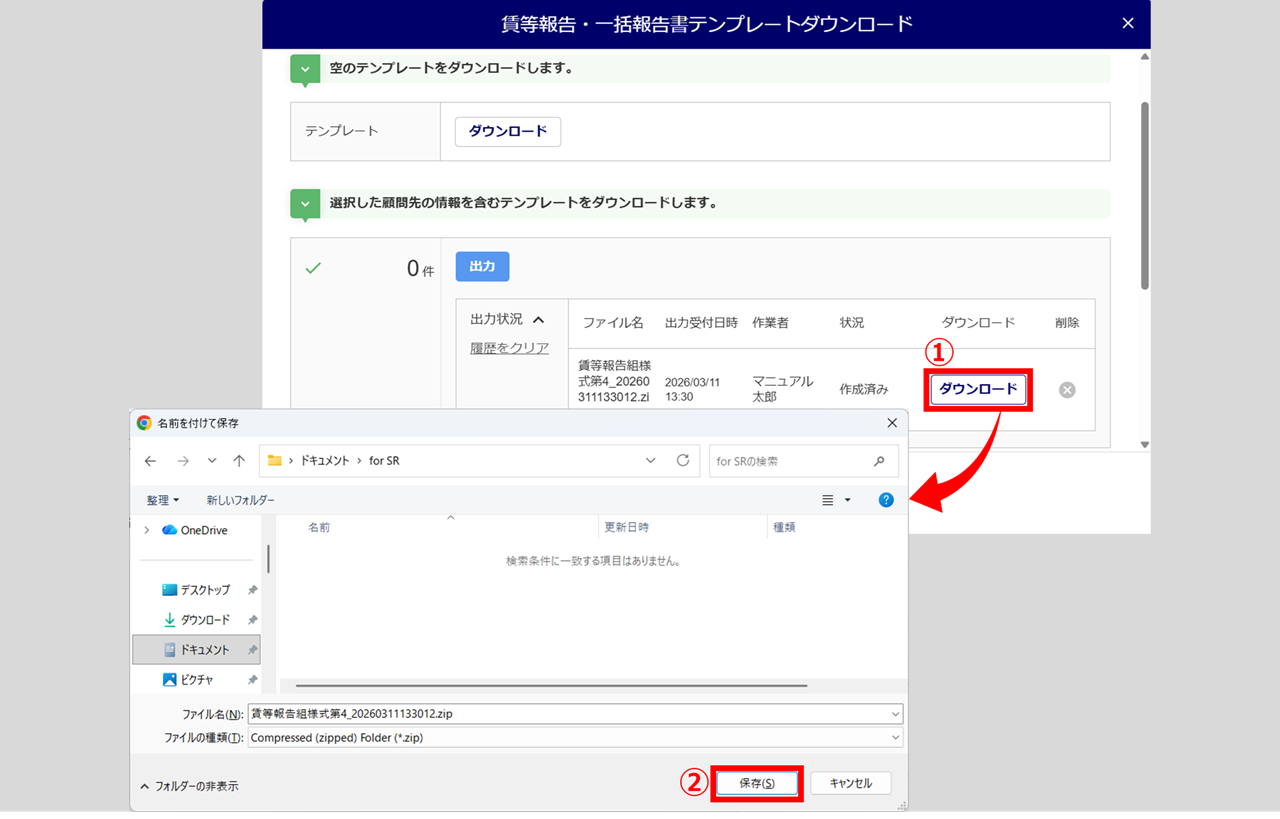Collapse folders with フォルダーの非表示
Image resolution: width=1280 pixels, height=819 pixels.
189,786
